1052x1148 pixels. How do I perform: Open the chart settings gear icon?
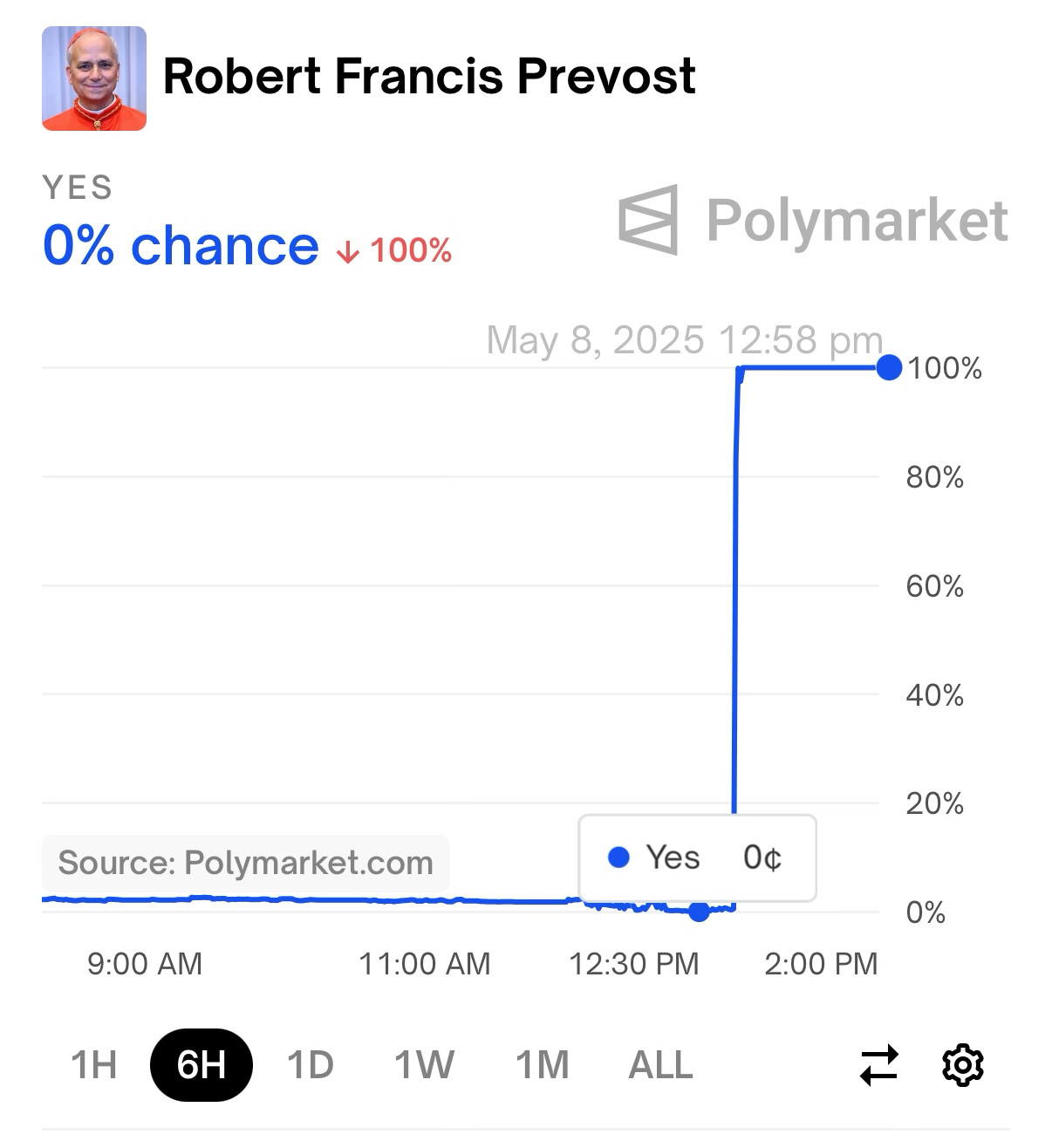point(963,1065)
